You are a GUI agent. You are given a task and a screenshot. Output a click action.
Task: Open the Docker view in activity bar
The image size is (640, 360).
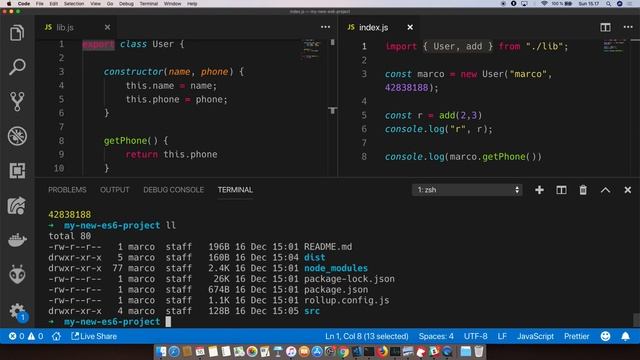click(17, 240)
